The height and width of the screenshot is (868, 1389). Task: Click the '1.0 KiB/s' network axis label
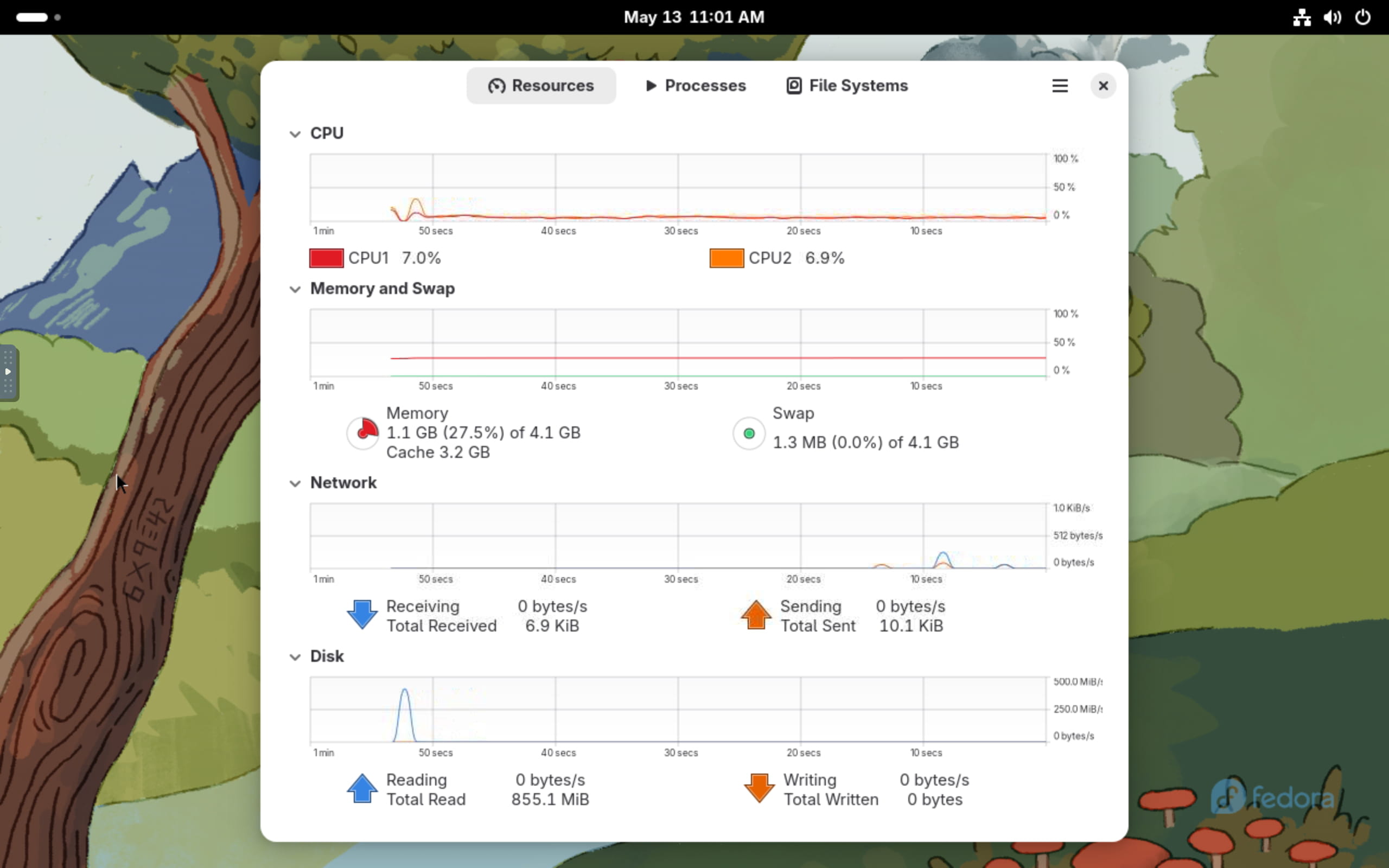pyautogui.click(x=1071, y=508)
